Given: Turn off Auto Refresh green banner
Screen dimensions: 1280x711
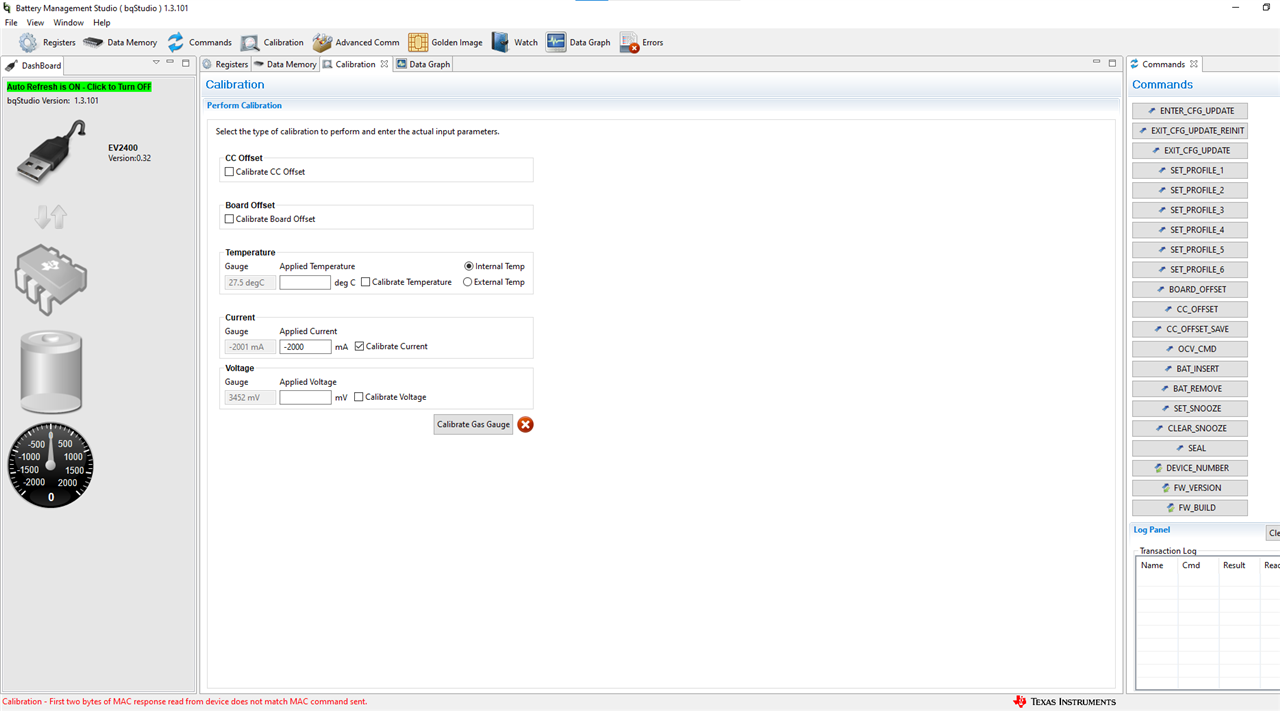Looking at the screenshot, I should (x=79, y=87).
